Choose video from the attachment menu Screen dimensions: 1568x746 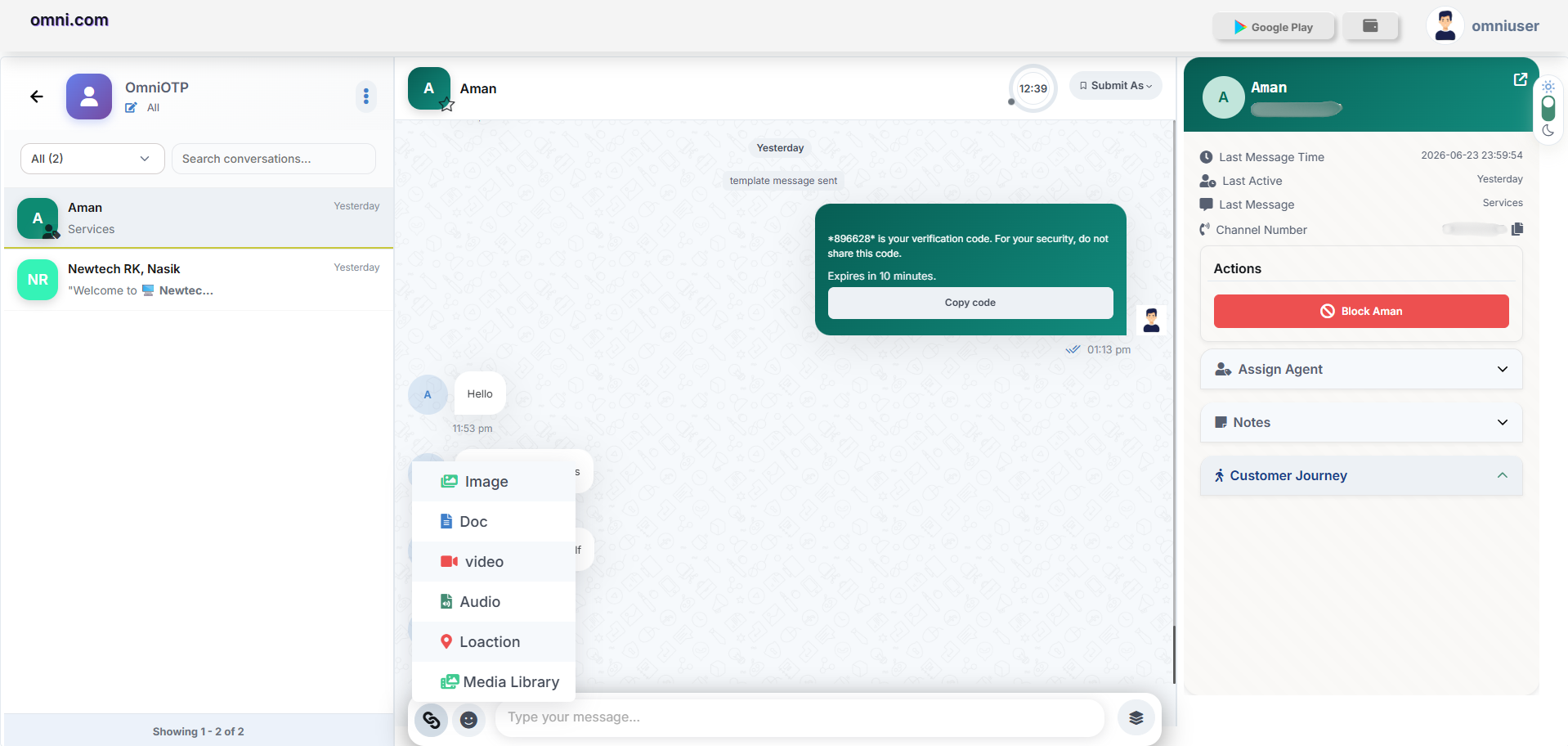(494, 562)
